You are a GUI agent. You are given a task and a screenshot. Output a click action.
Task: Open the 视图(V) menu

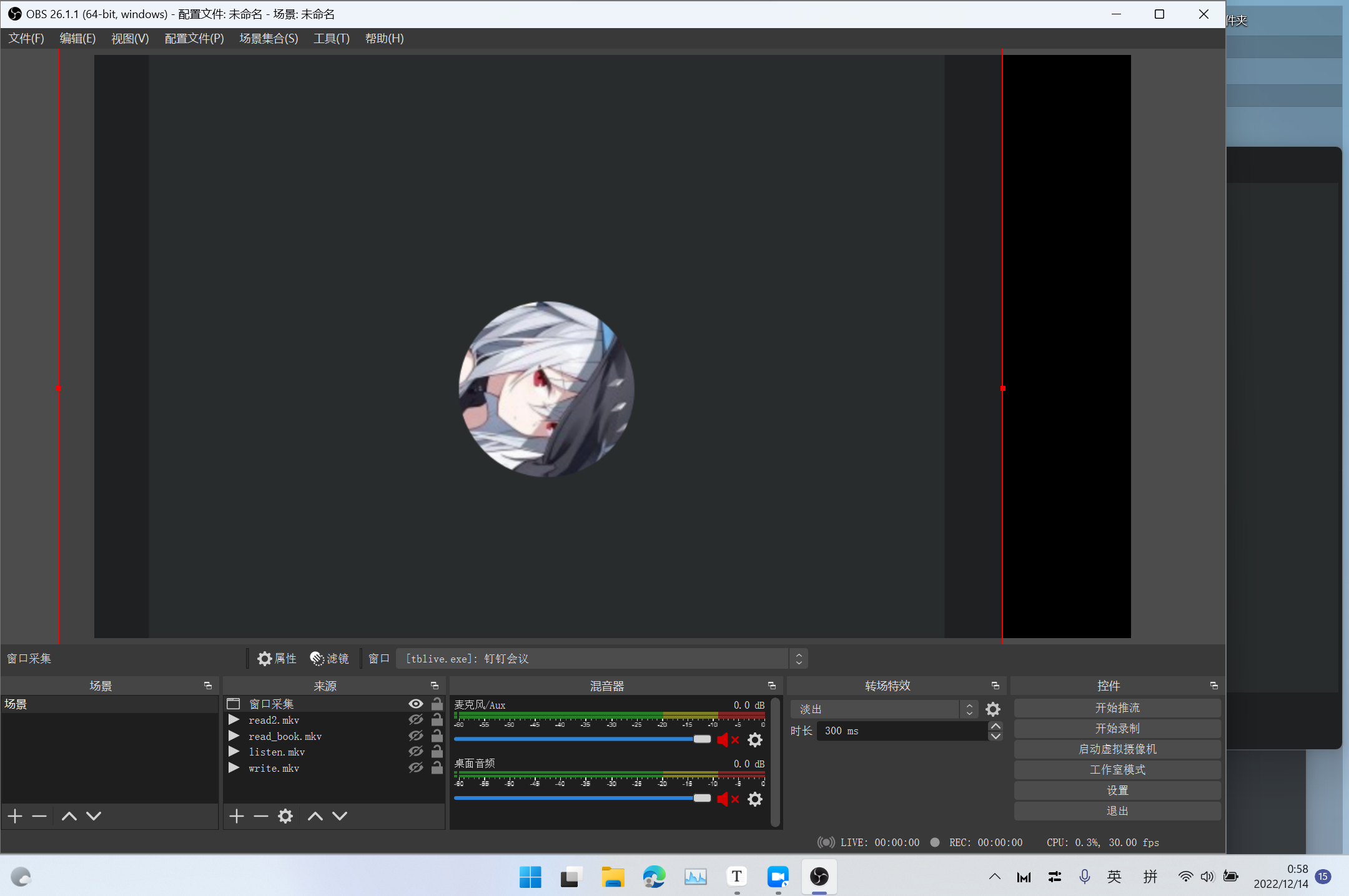click(130, 39)
